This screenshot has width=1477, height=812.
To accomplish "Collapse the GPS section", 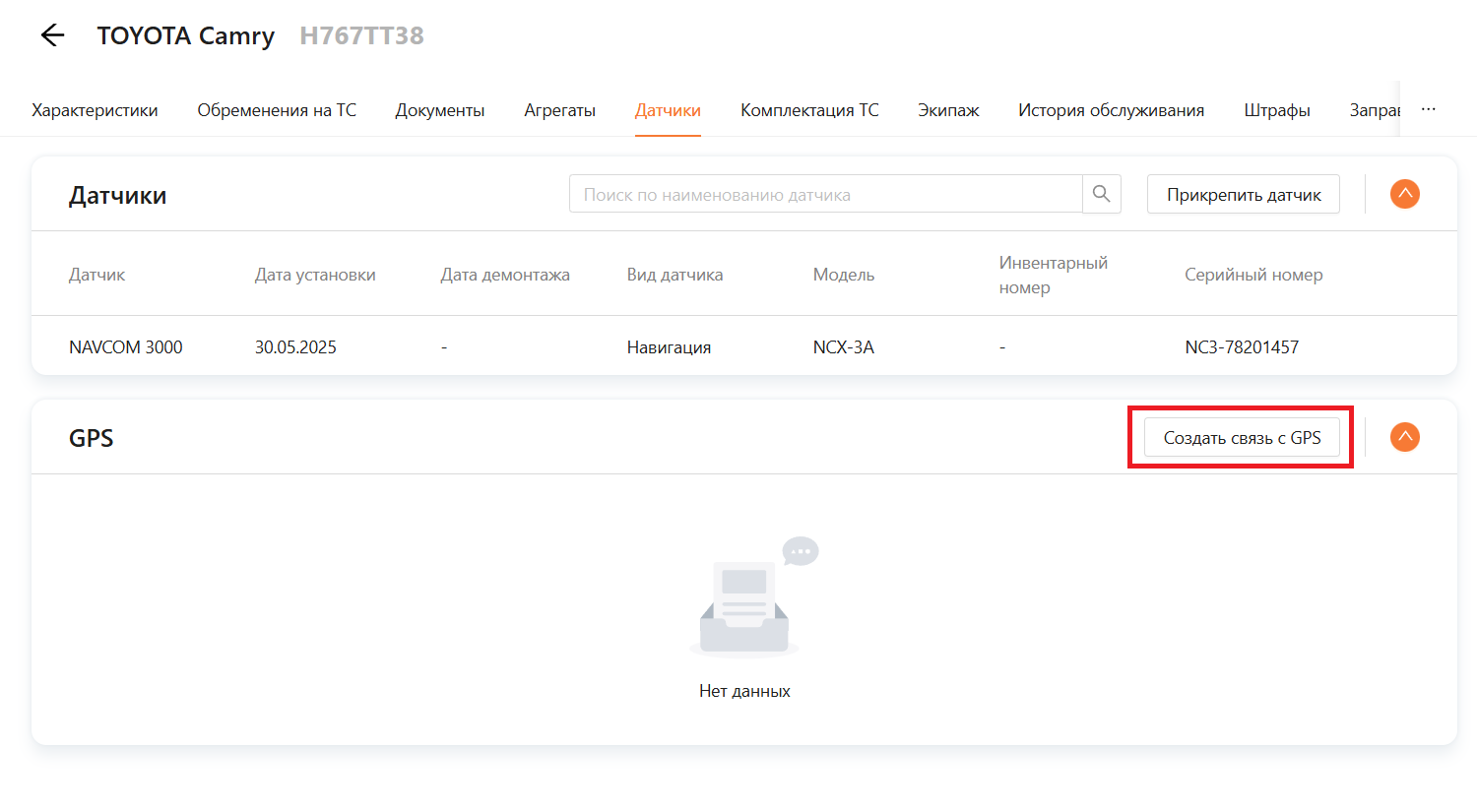I will coord(1404,437).
